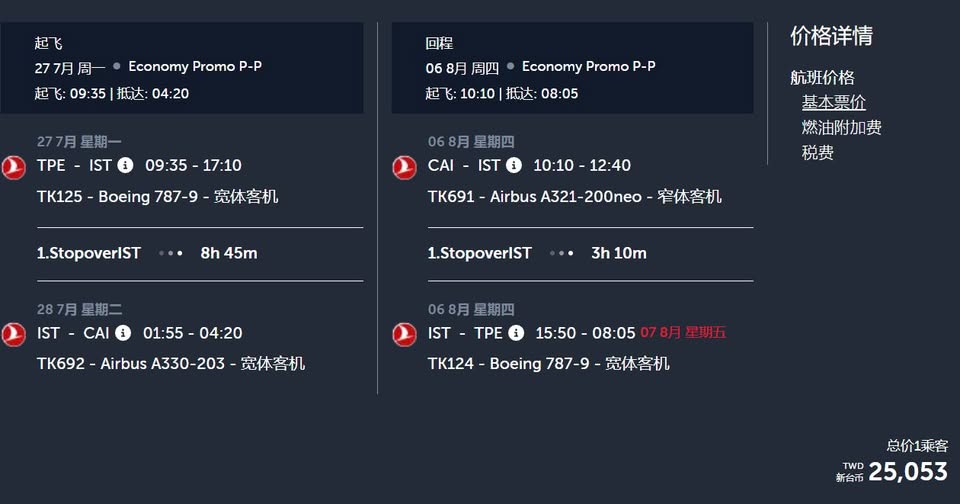Image resolution: width=960 pixels, height=504 pixels.
Task: Expand the 3h 10m stopover dots
Action: pos(562,253)
